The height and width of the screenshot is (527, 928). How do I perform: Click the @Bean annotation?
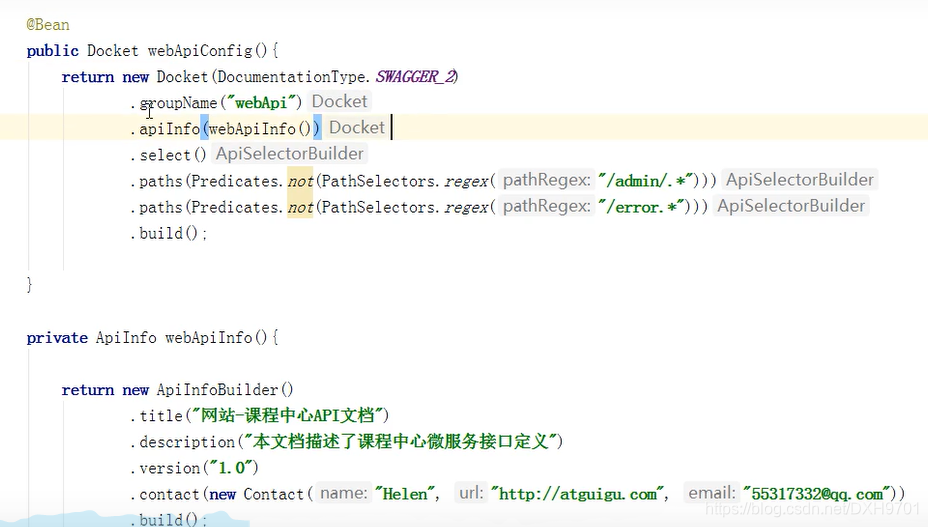click(48, 25)
